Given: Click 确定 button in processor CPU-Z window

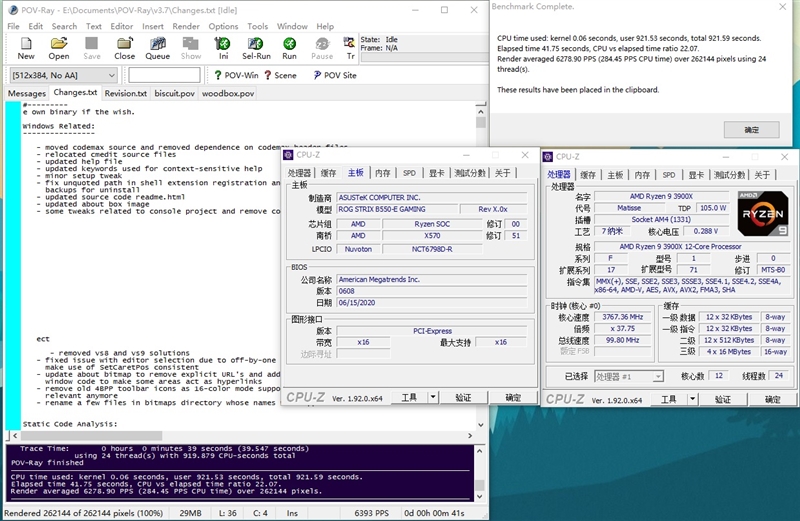Looking at the screenshot, I should tap(772, 399).
